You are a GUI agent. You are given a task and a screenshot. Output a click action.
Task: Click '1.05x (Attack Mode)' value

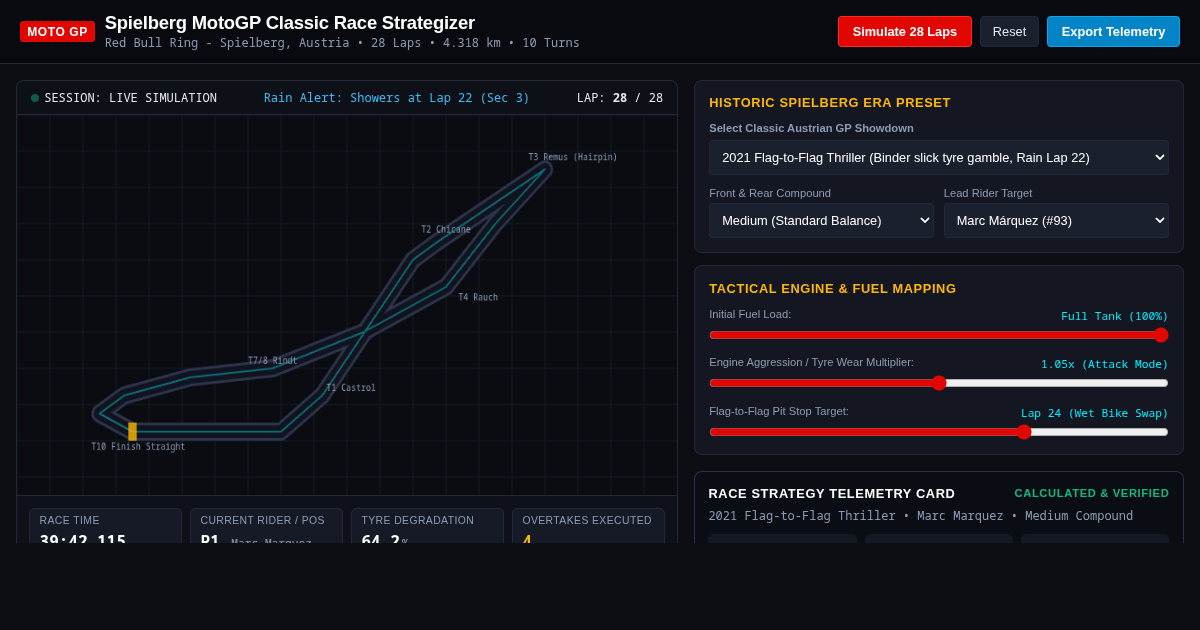pos(1105,364)
